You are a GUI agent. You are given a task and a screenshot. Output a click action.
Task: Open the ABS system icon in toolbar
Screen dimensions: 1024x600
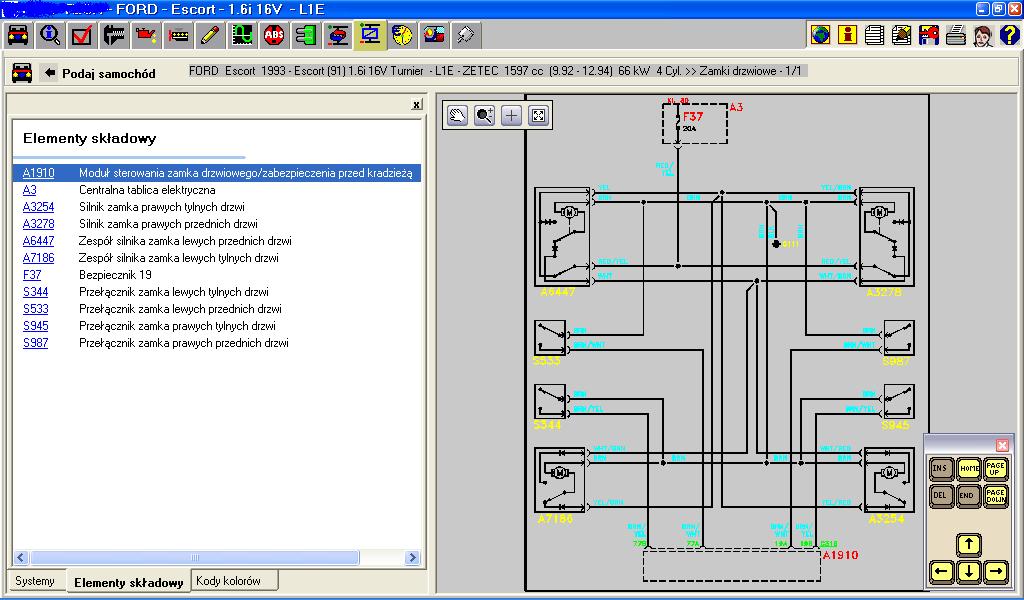pos(274,35)
